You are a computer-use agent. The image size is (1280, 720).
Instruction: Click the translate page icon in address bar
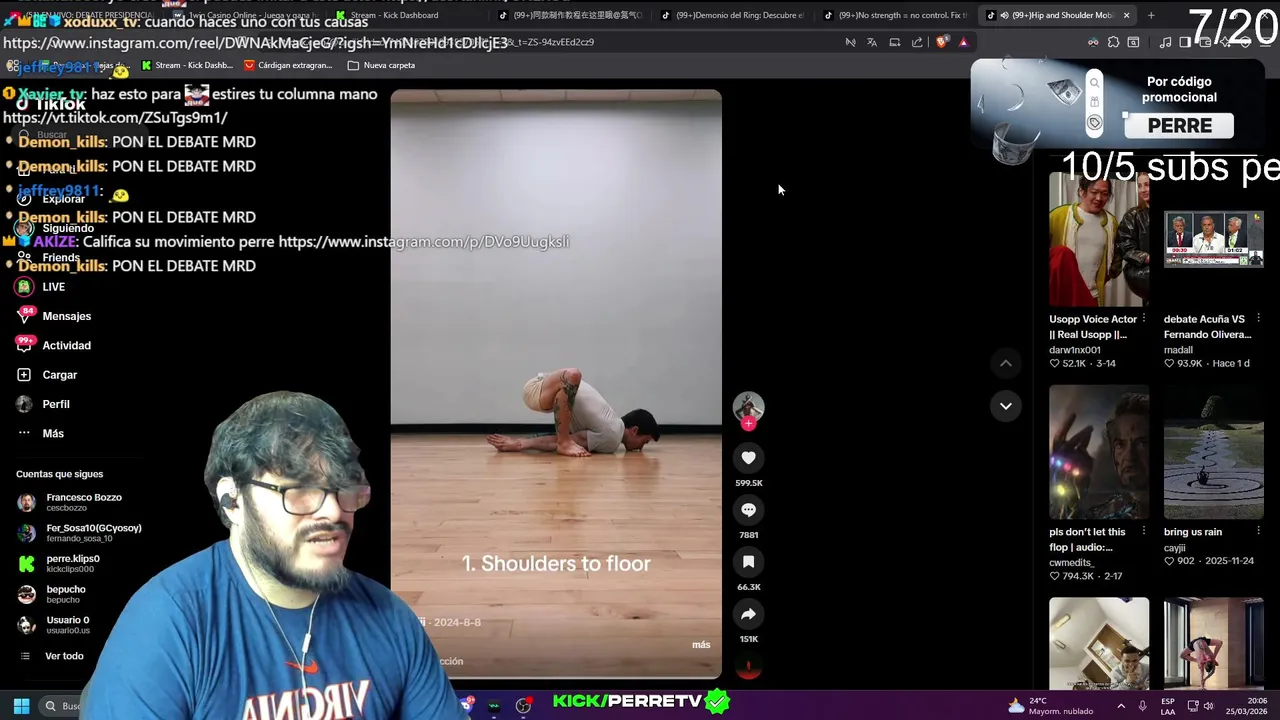point(872,42)
